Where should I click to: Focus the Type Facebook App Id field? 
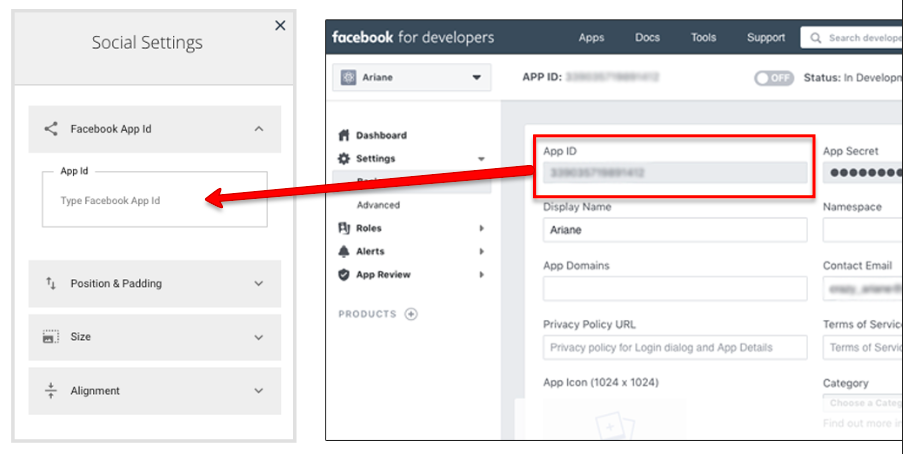pyautogui.click(x=154, y=200)
